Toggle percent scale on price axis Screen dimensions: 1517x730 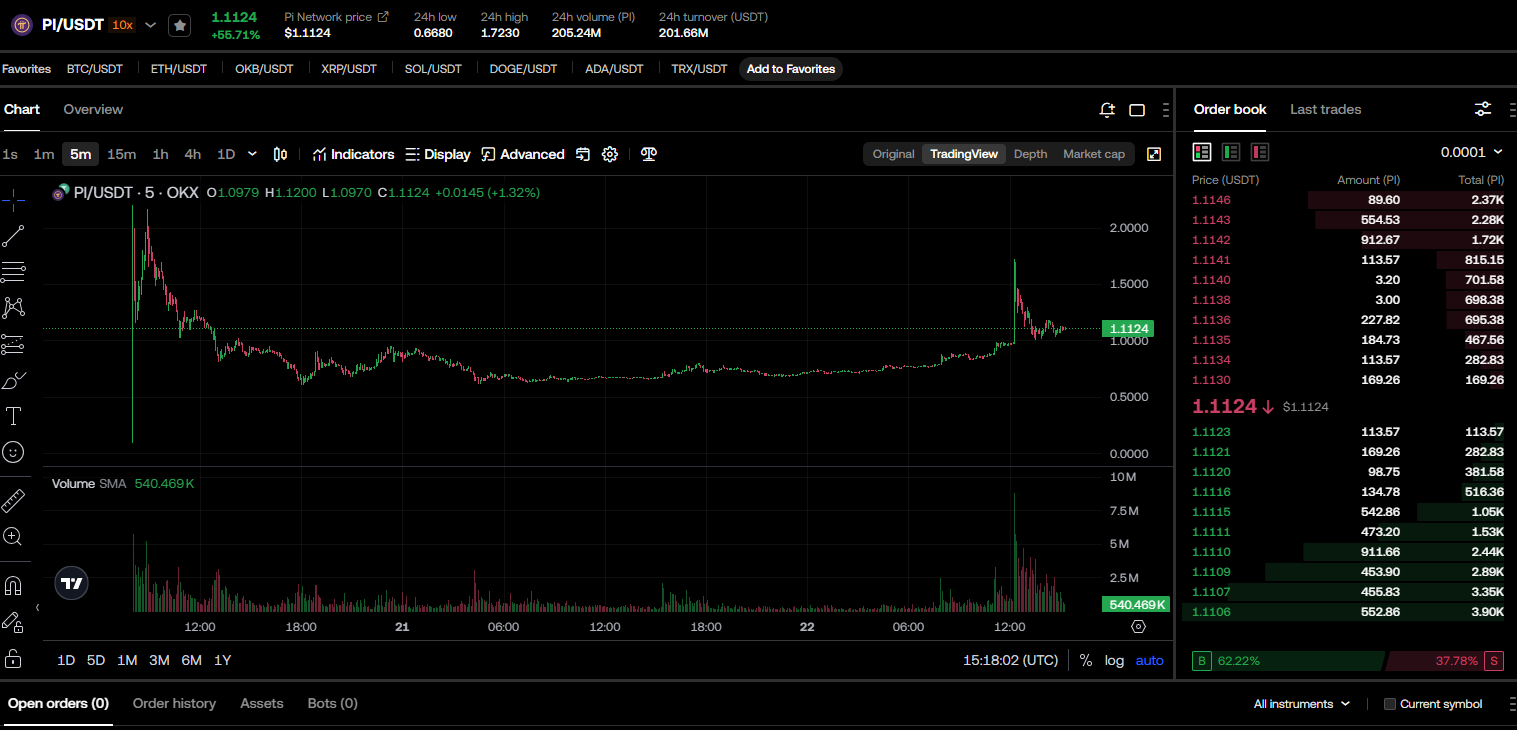coord(1086,660)
